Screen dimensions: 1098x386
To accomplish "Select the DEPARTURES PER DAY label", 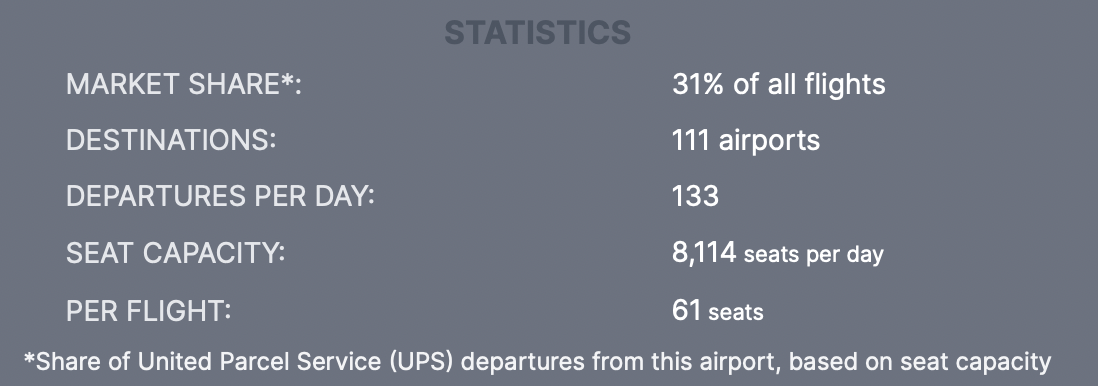I will pos(220,196).
